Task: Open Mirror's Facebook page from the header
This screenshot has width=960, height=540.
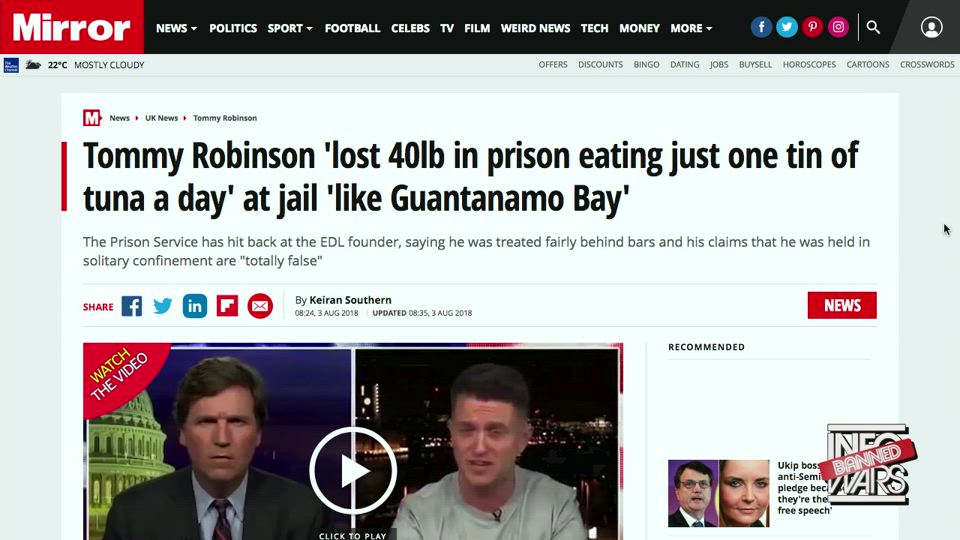Action: pos(761,27)
